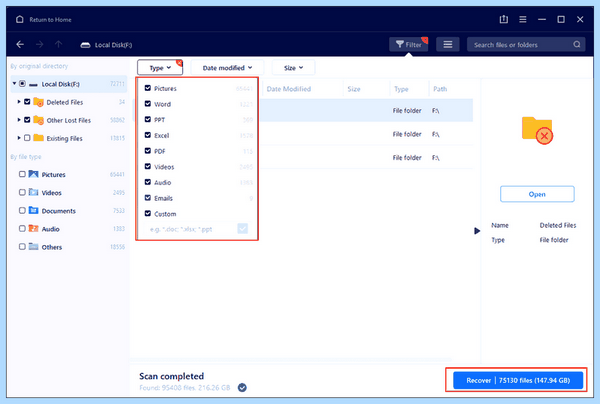Go up one level with up arrow

pos(59,44)
